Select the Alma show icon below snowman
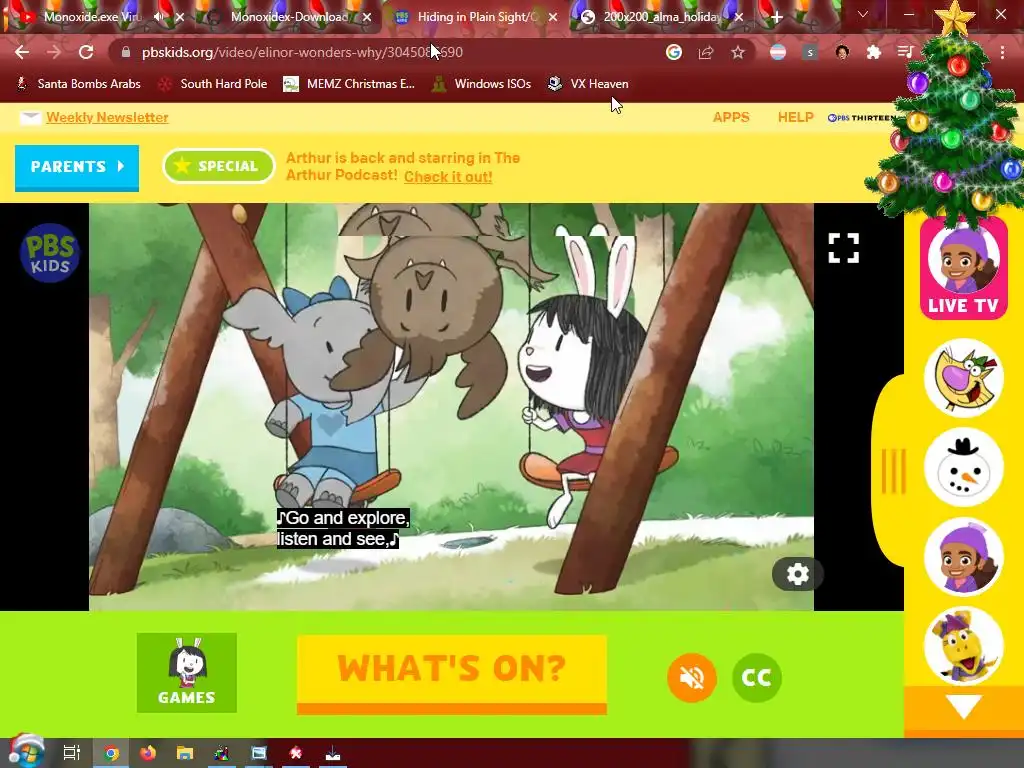Screen dimensions: 1024x768 [x=963, y=557]
